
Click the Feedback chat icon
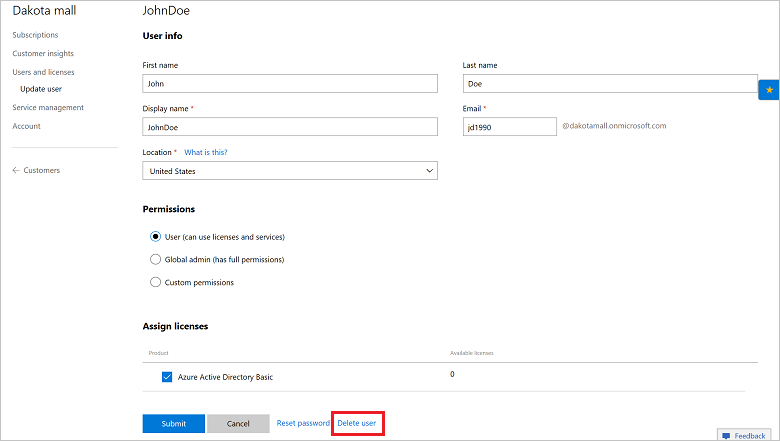click(x=726, y=436)
